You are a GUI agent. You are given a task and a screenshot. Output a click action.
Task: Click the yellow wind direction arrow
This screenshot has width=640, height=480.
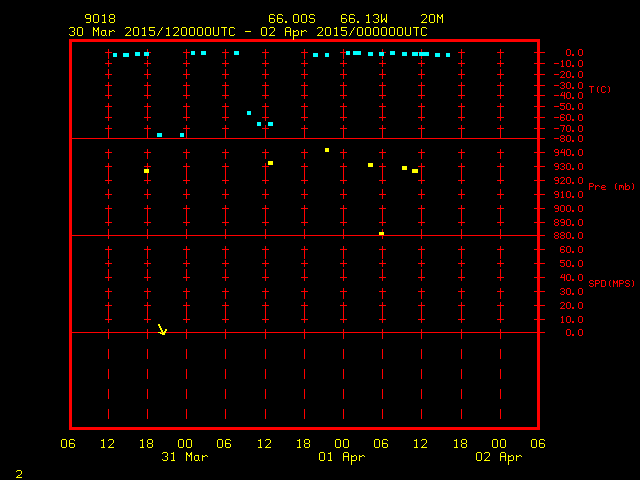coord(162,329)
